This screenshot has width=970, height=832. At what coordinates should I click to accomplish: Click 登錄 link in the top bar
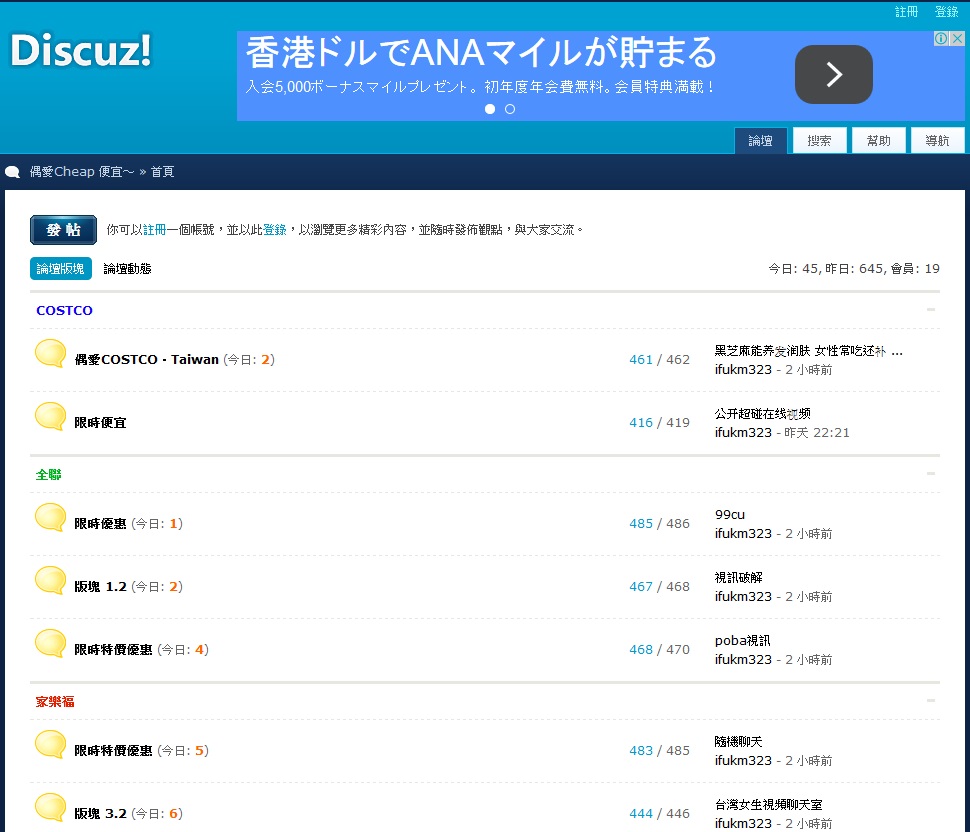tap(946, 12)
